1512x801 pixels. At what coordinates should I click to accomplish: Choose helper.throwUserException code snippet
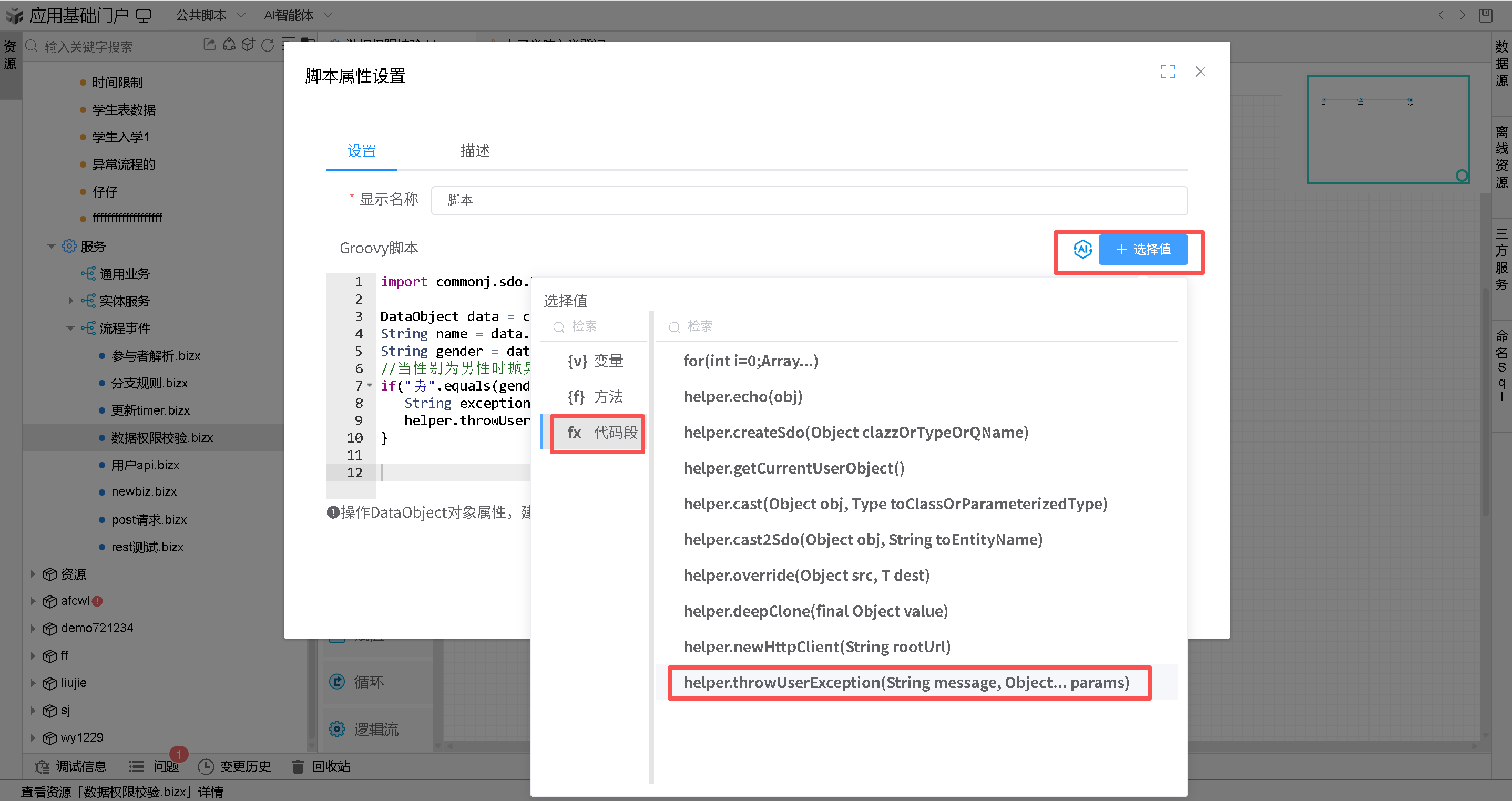[x=906, y=682]
